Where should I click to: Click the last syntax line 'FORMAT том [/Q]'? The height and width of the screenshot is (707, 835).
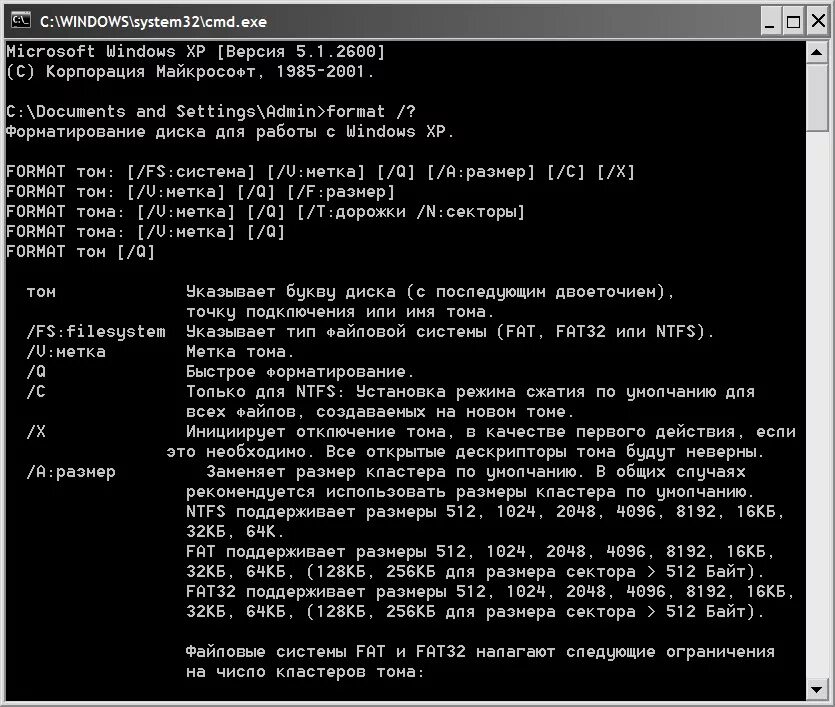(x=80, y=252)
